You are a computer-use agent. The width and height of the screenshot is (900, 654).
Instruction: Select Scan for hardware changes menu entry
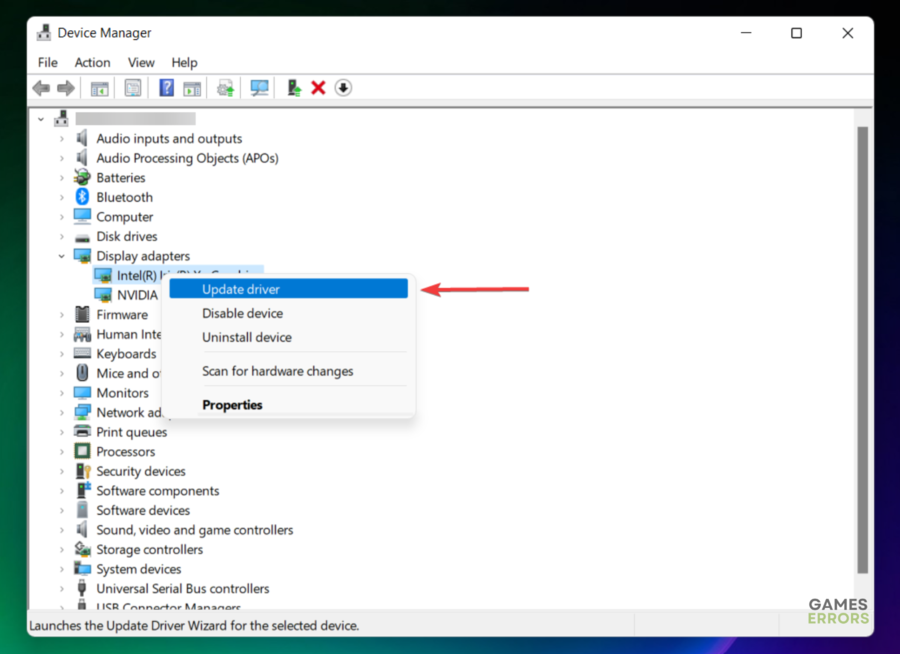277,371
